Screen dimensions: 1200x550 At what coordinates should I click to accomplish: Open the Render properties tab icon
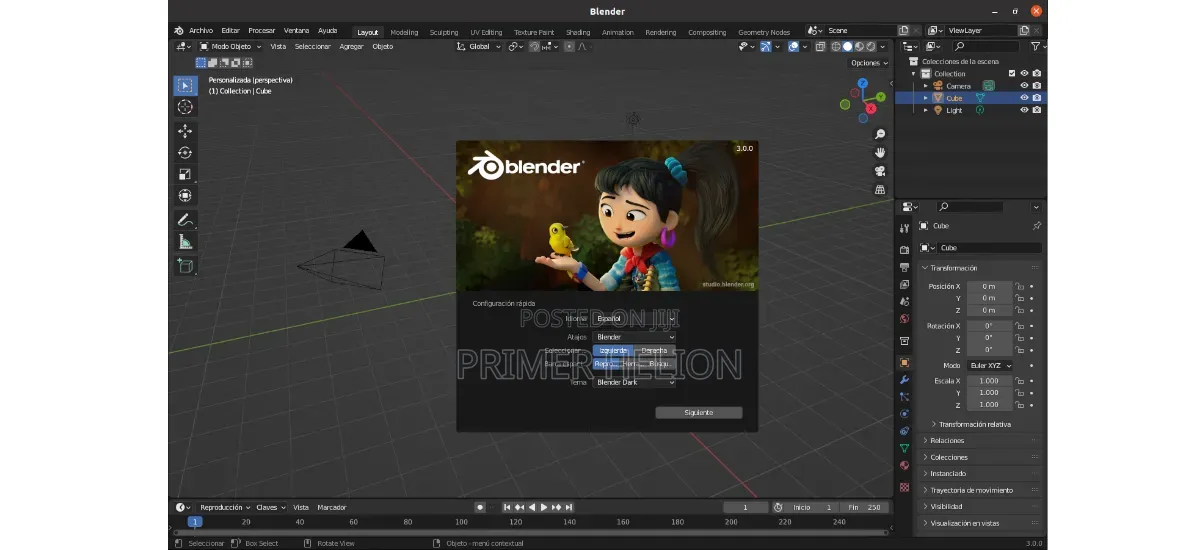[x=904, y=250]
